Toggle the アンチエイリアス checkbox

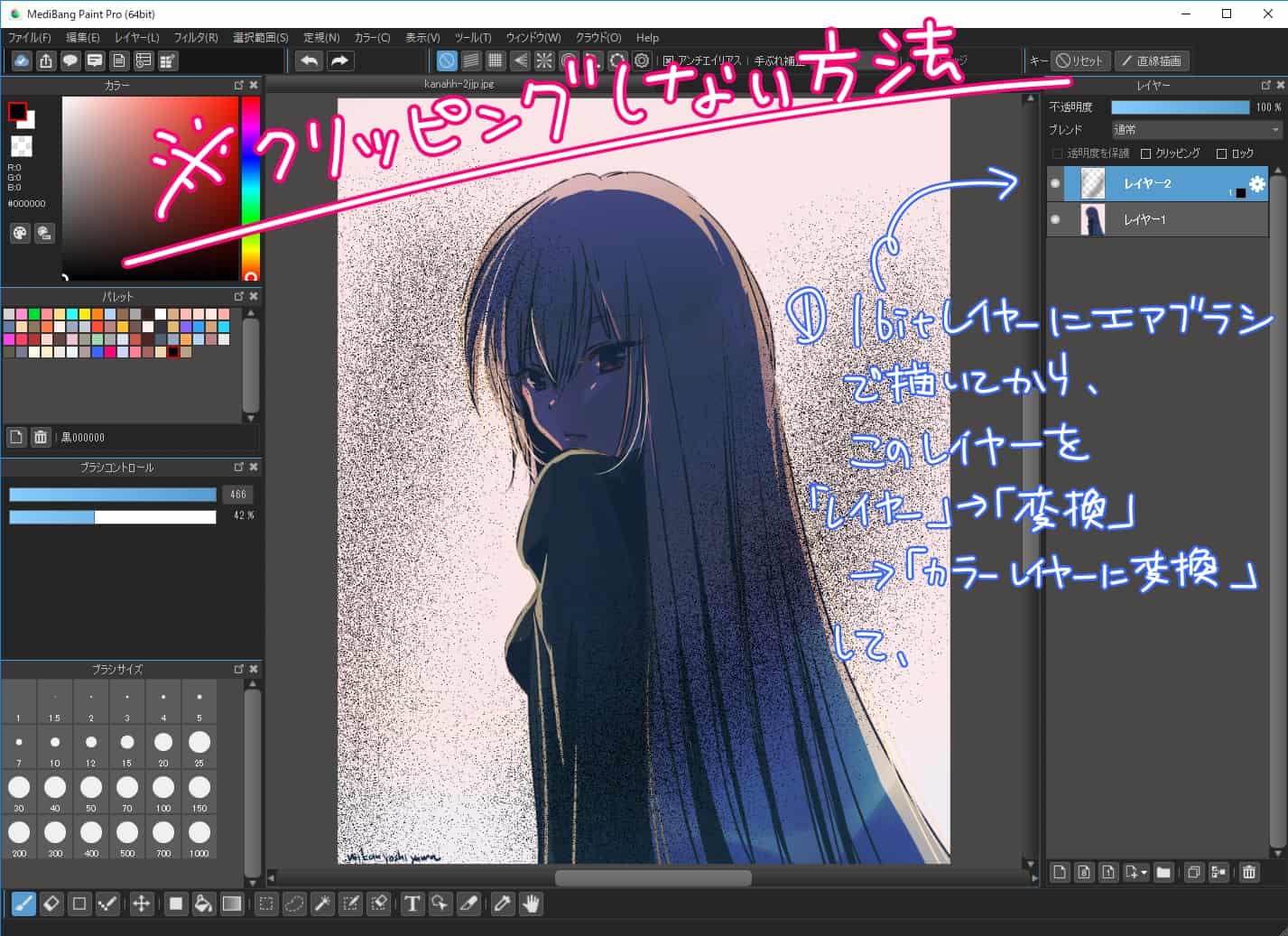(669, 60)
